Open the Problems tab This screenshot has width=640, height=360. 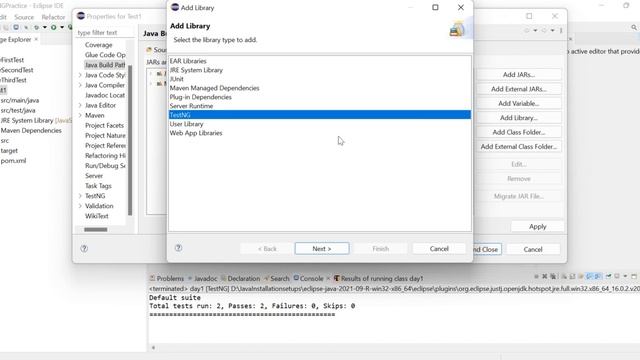point(167,278)
